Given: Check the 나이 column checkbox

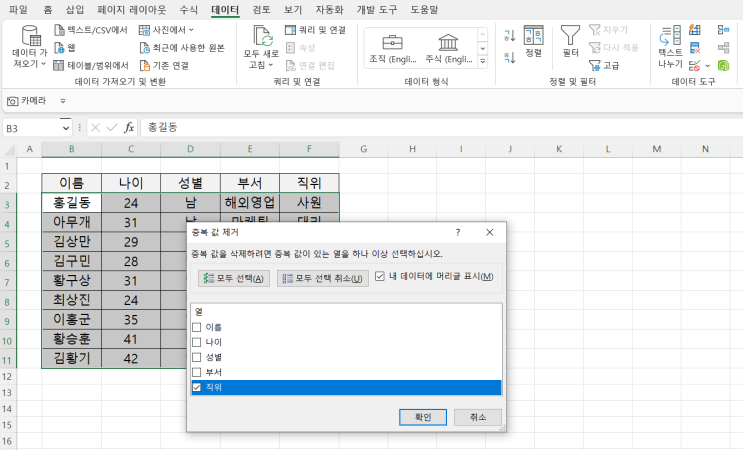Looking at the screenshot, I should point(197,342).
